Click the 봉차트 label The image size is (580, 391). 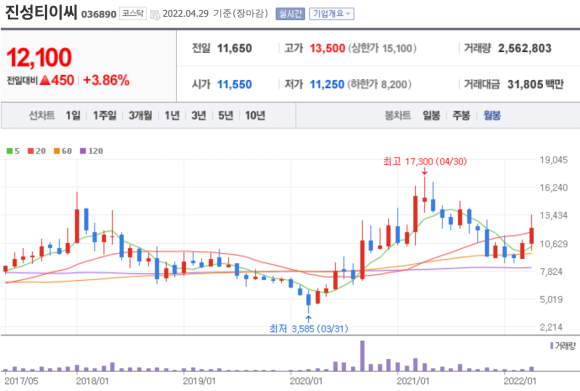(x=398, y=116)
